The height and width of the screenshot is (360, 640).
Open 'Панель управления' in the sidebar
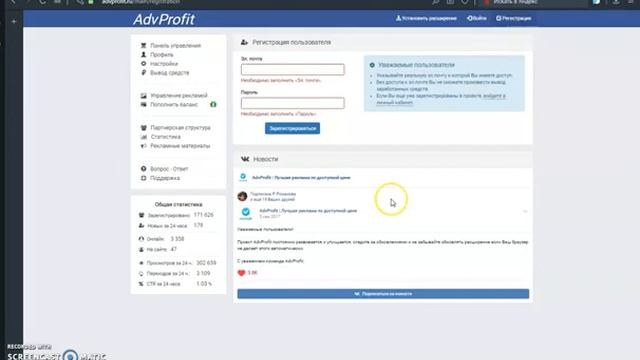tap(176, 46)
